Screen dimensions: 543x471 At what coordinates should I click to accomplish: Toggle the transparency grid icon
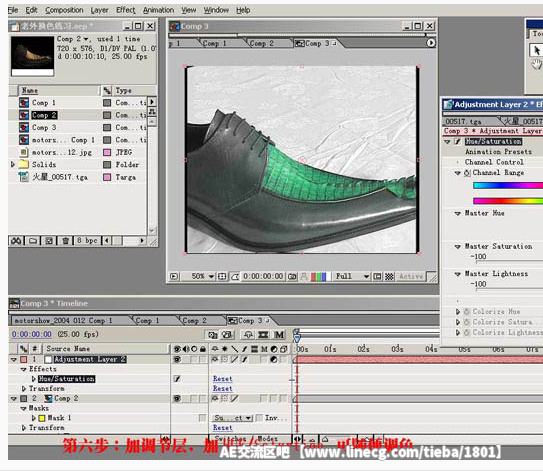389,276
